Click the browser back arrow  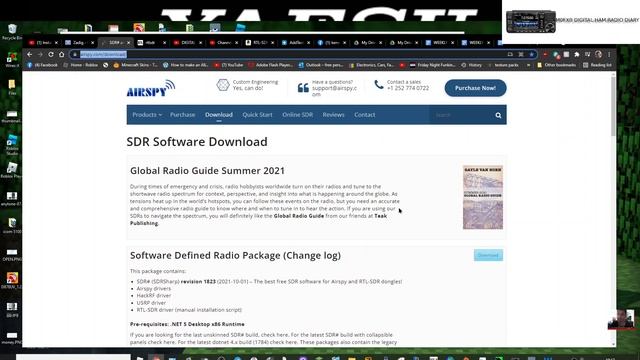[x=30, y=54]
